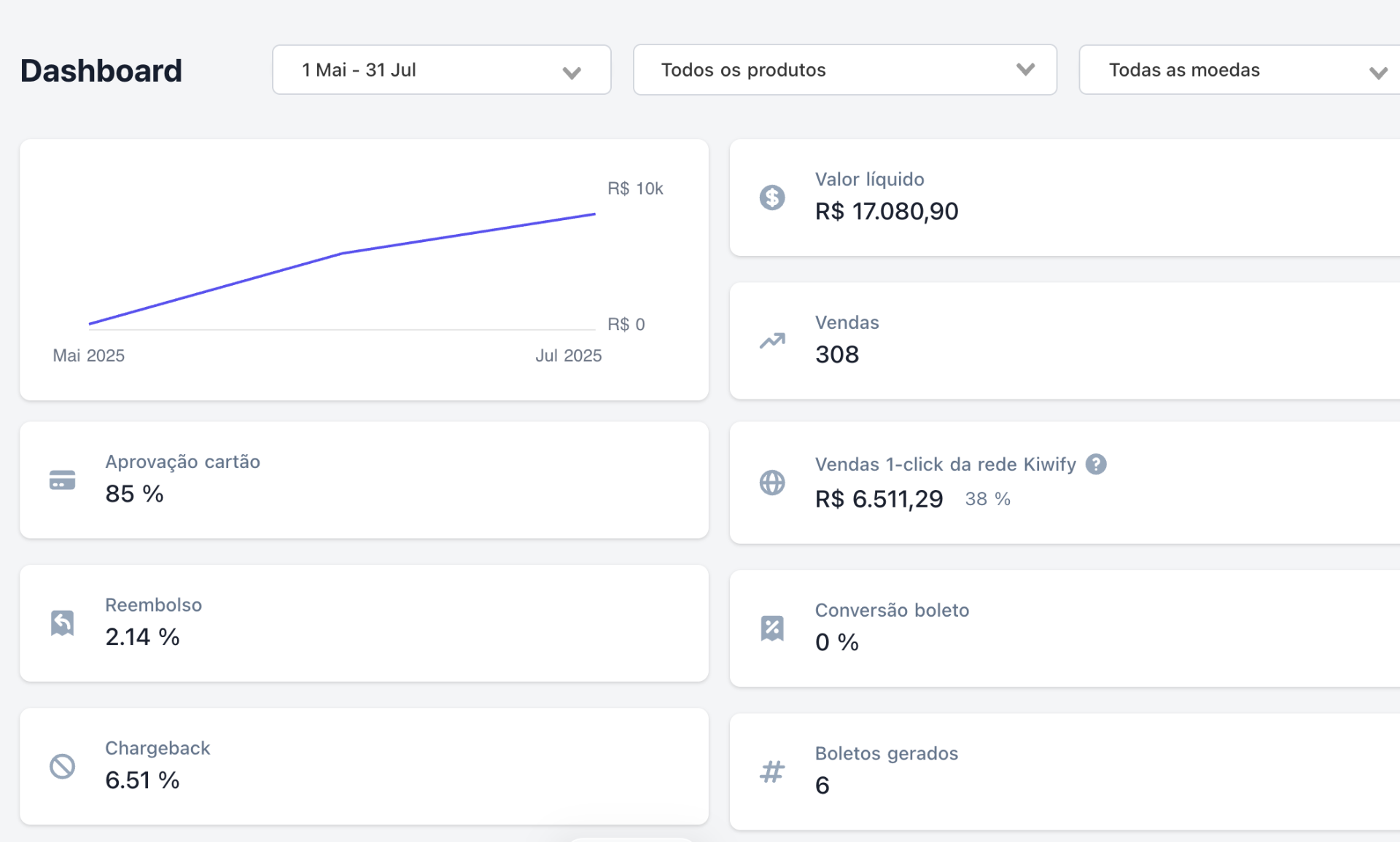
Task: Click the blocked circle icon next to Chargeback
Action: coord(62,765)
